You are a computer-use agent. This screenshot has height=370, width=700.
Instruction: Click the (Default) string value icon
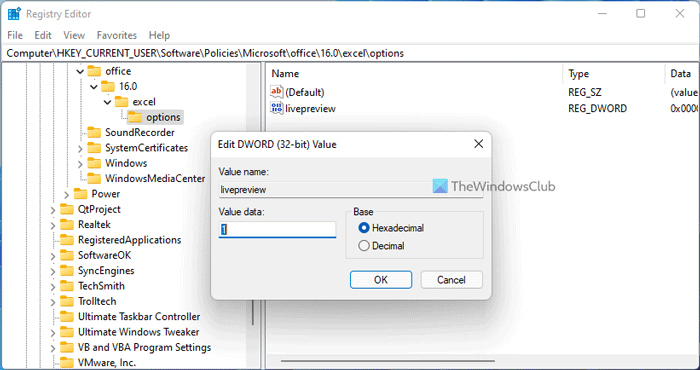tap(277, 92)
